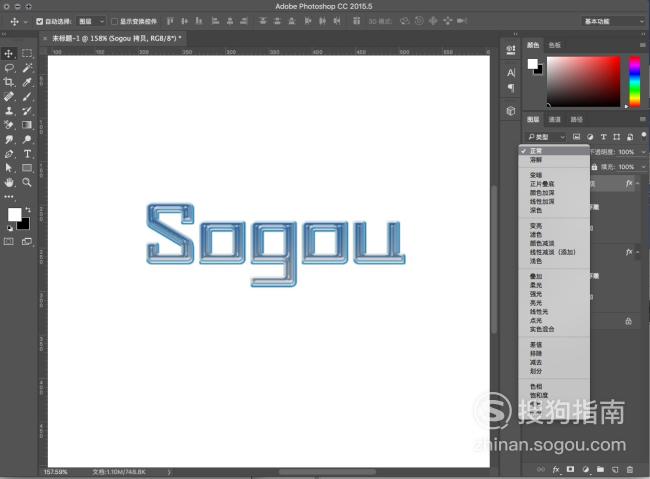Select the Clone Stamp tool
650x479 pixels.
pyautogui.click(x=9, y=111)
